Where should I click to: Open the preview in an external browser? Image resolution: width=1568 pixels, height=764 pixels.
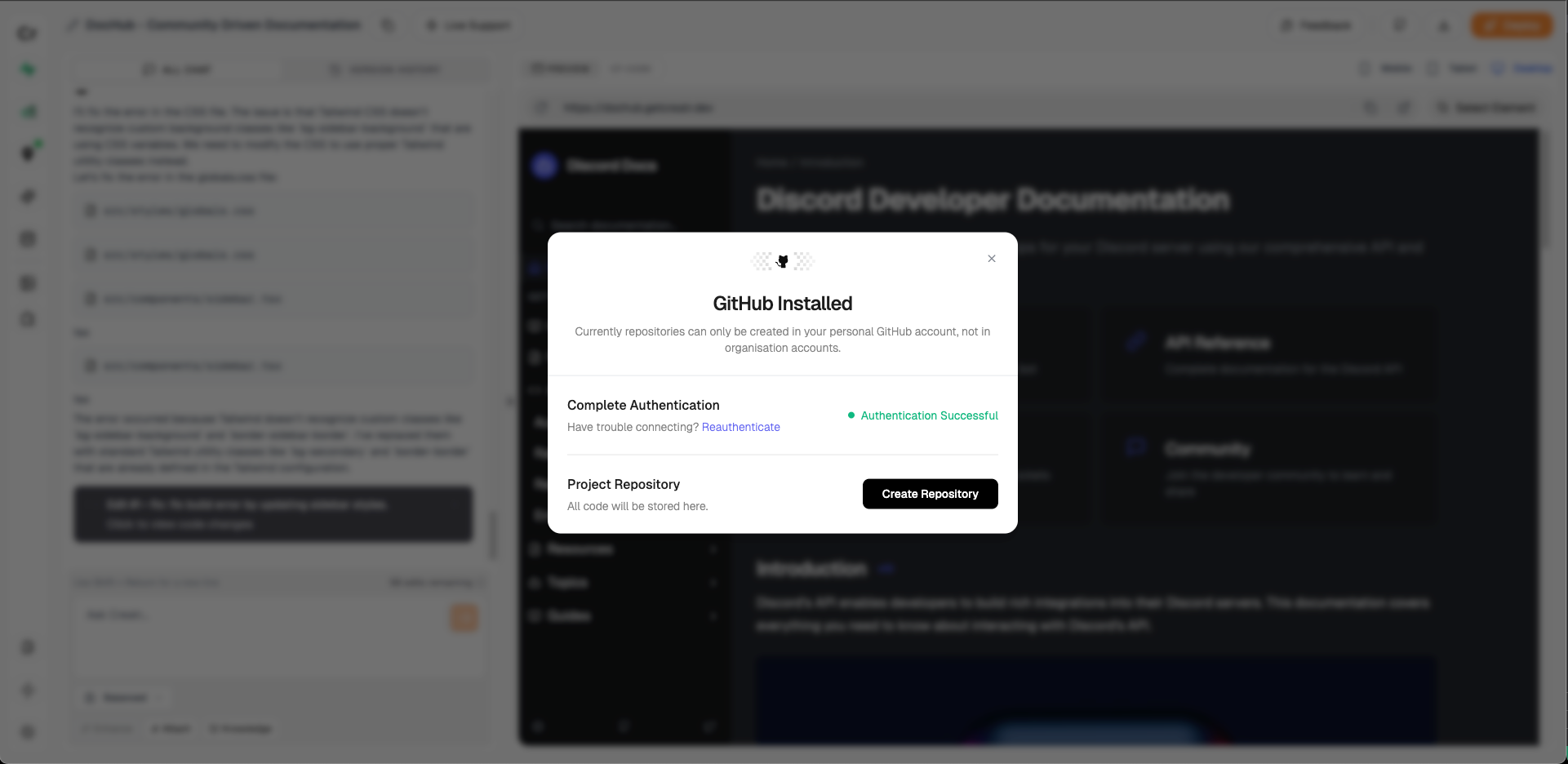[1405, 107]
